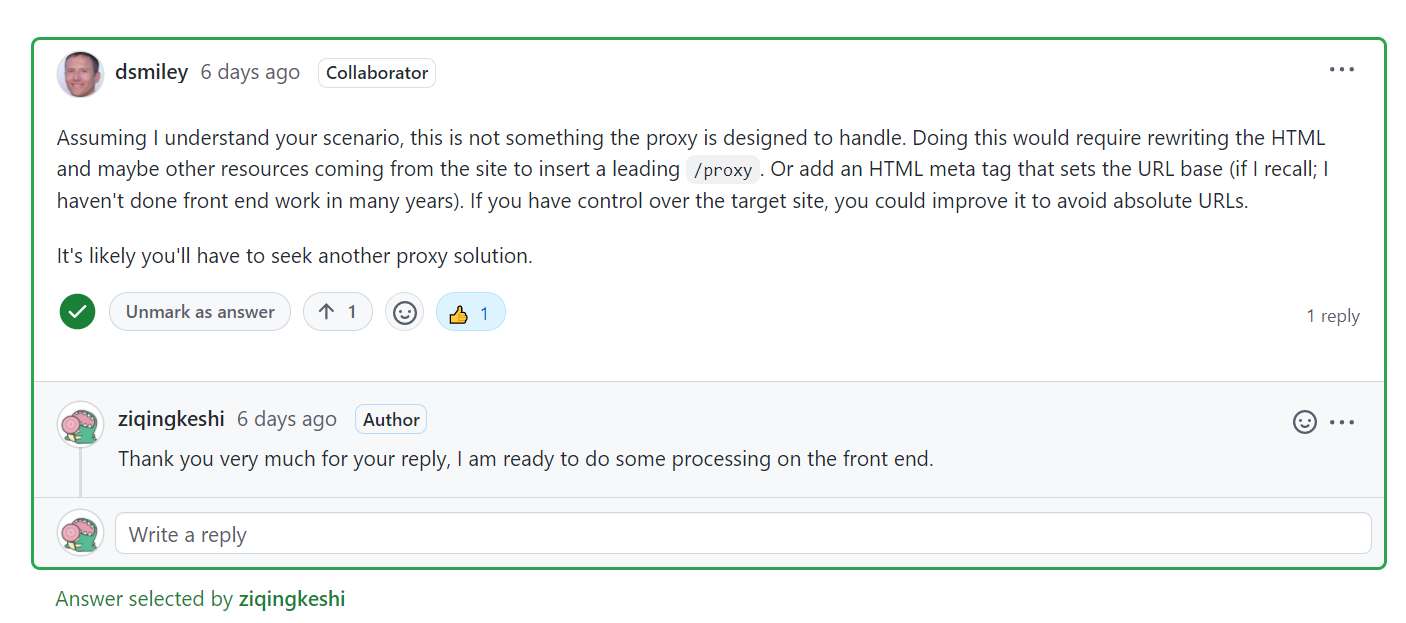Click the Collaborator badge
Screen dimensions: 1406x623
pos(377,73)
